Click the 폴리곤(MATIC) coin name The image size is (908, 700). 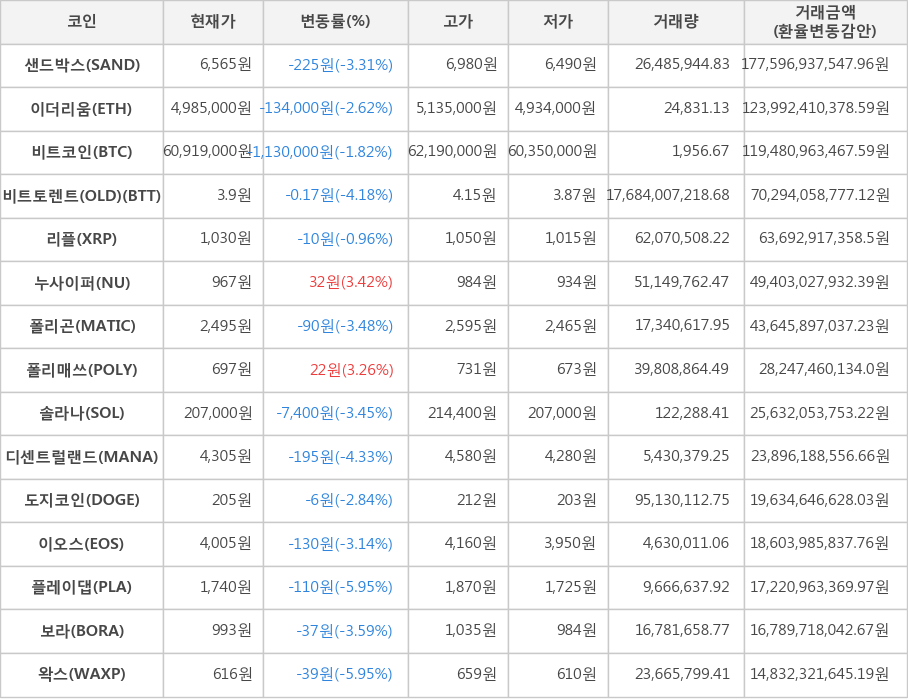point(82,326)
